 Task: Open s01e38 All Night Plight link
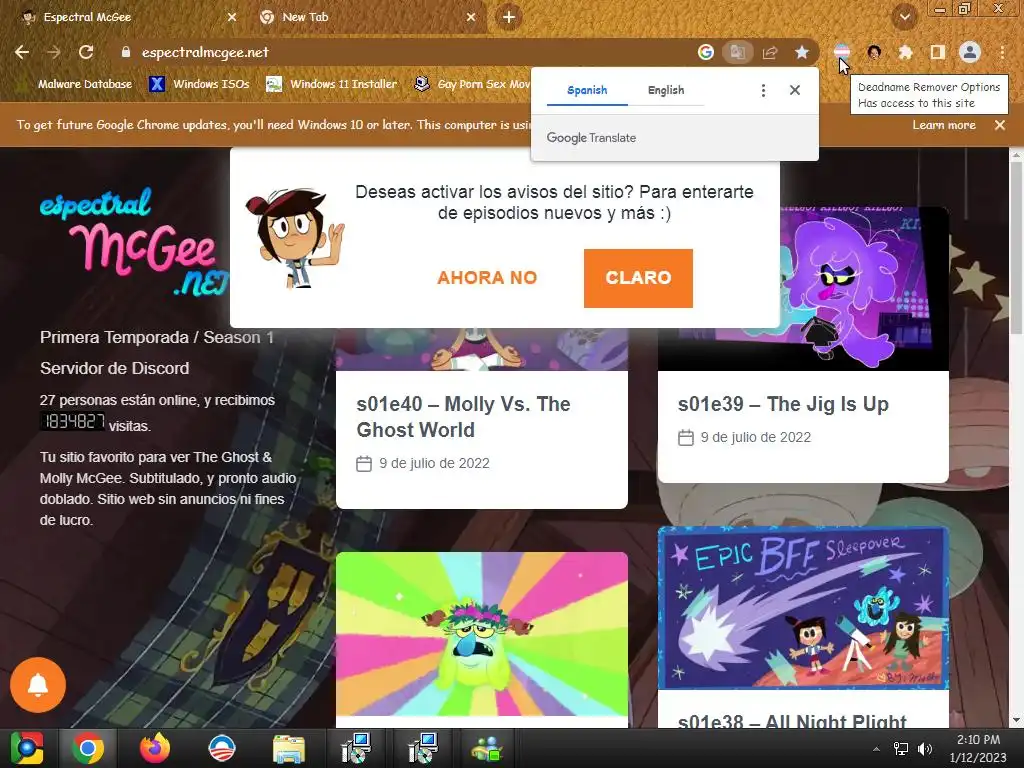point(792,720)
